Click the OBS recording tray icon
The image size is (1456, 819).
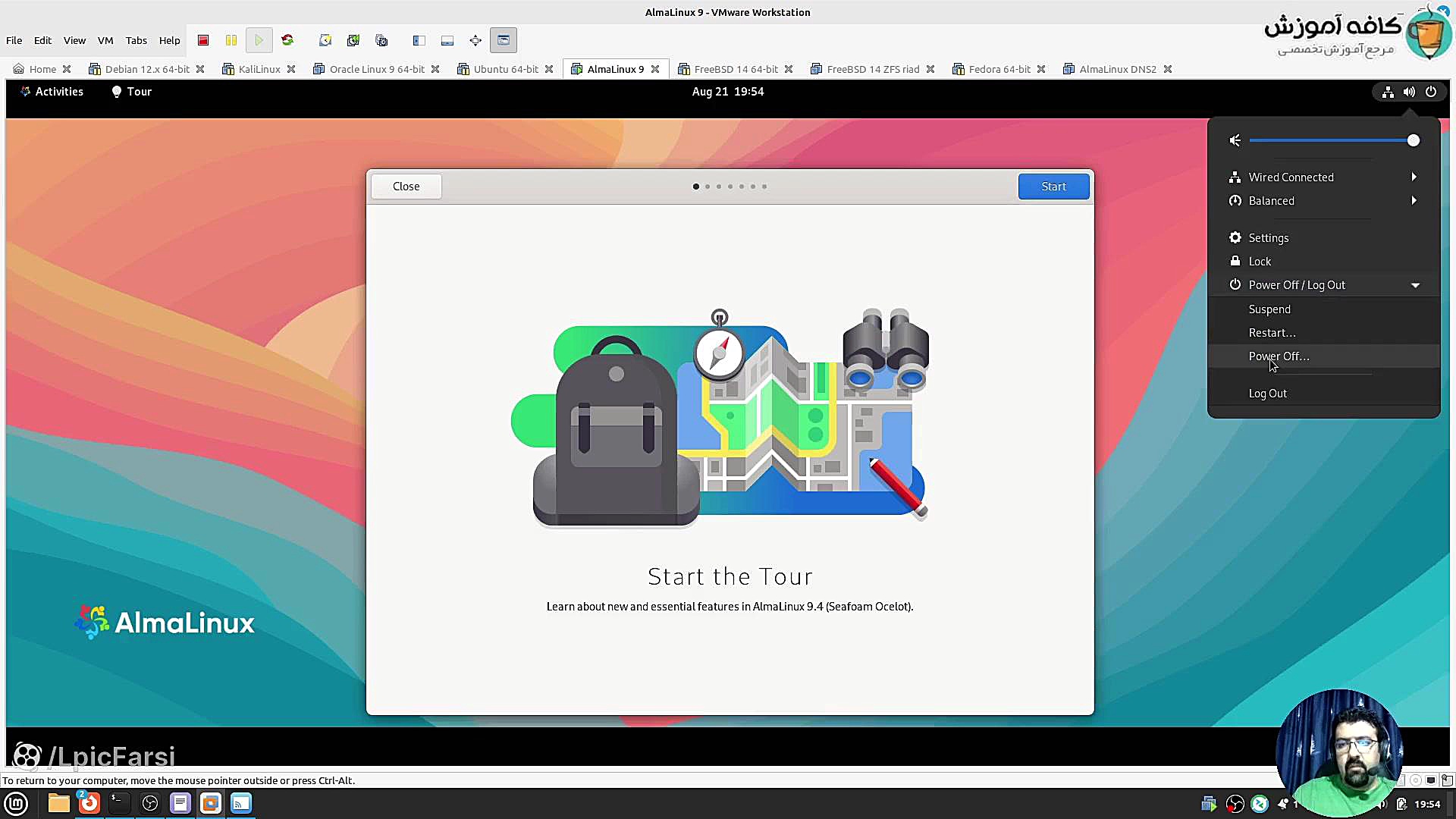click(1235, 804)
